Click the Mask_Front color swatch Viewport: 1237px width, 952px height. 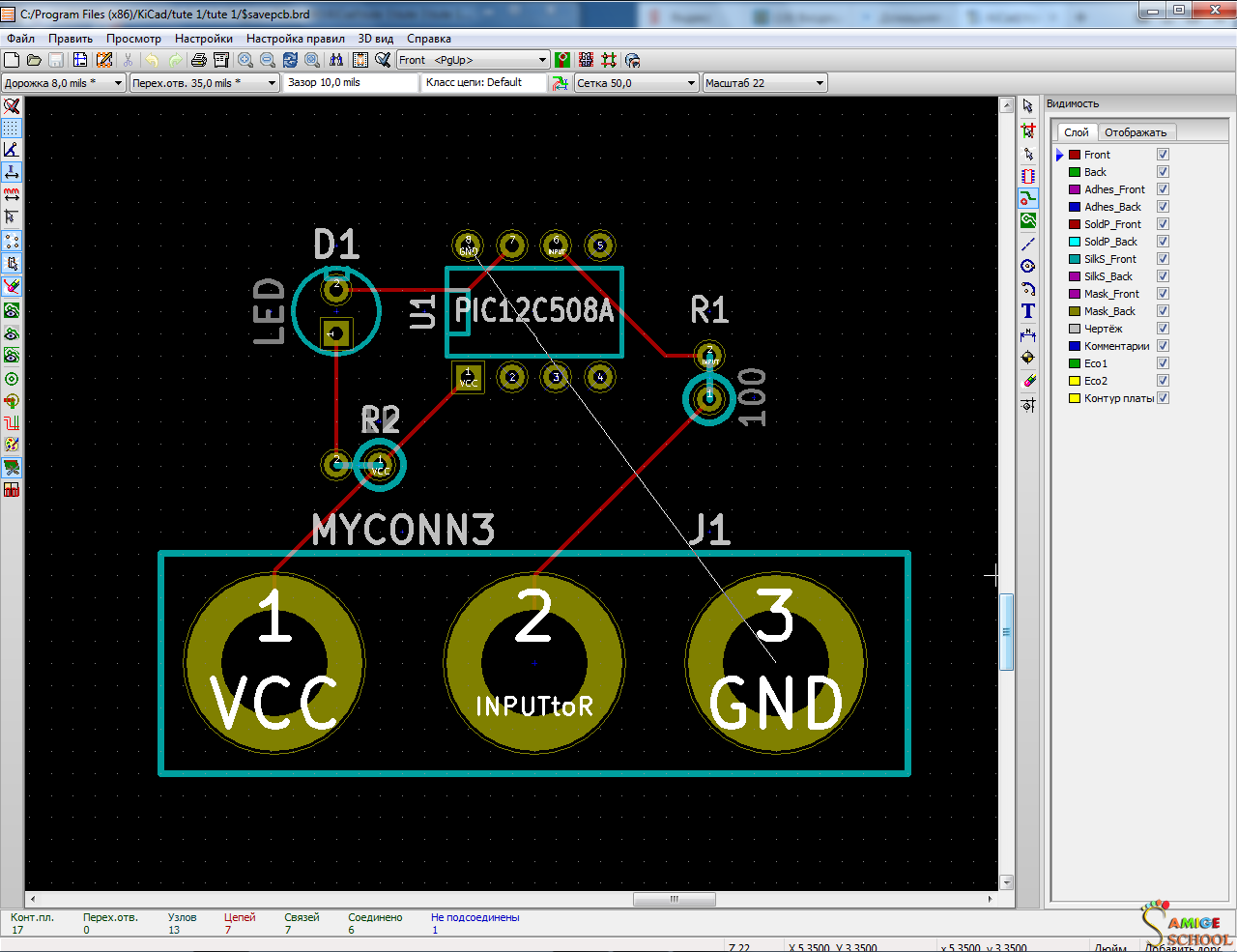point(1075,294)
